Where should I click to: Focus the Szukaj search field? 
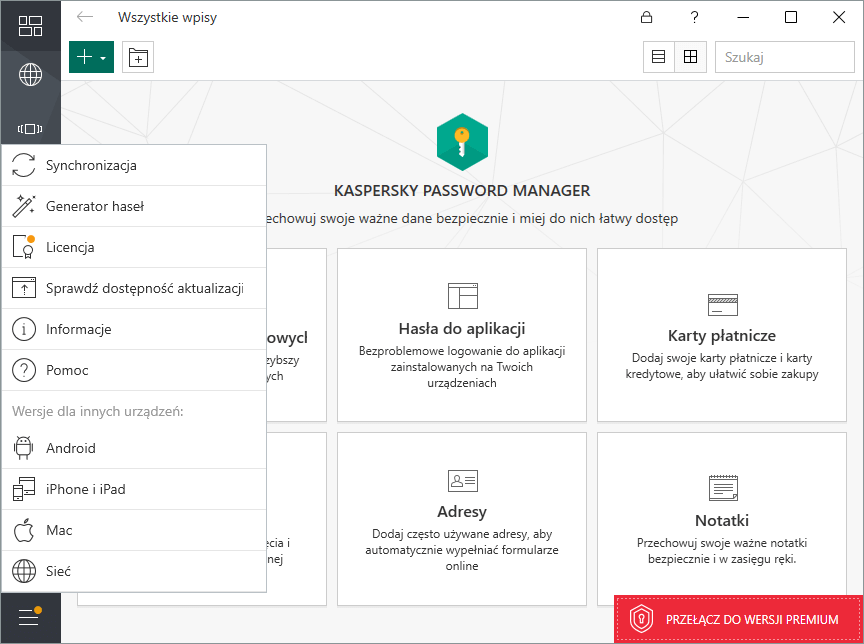pos(785,57)
